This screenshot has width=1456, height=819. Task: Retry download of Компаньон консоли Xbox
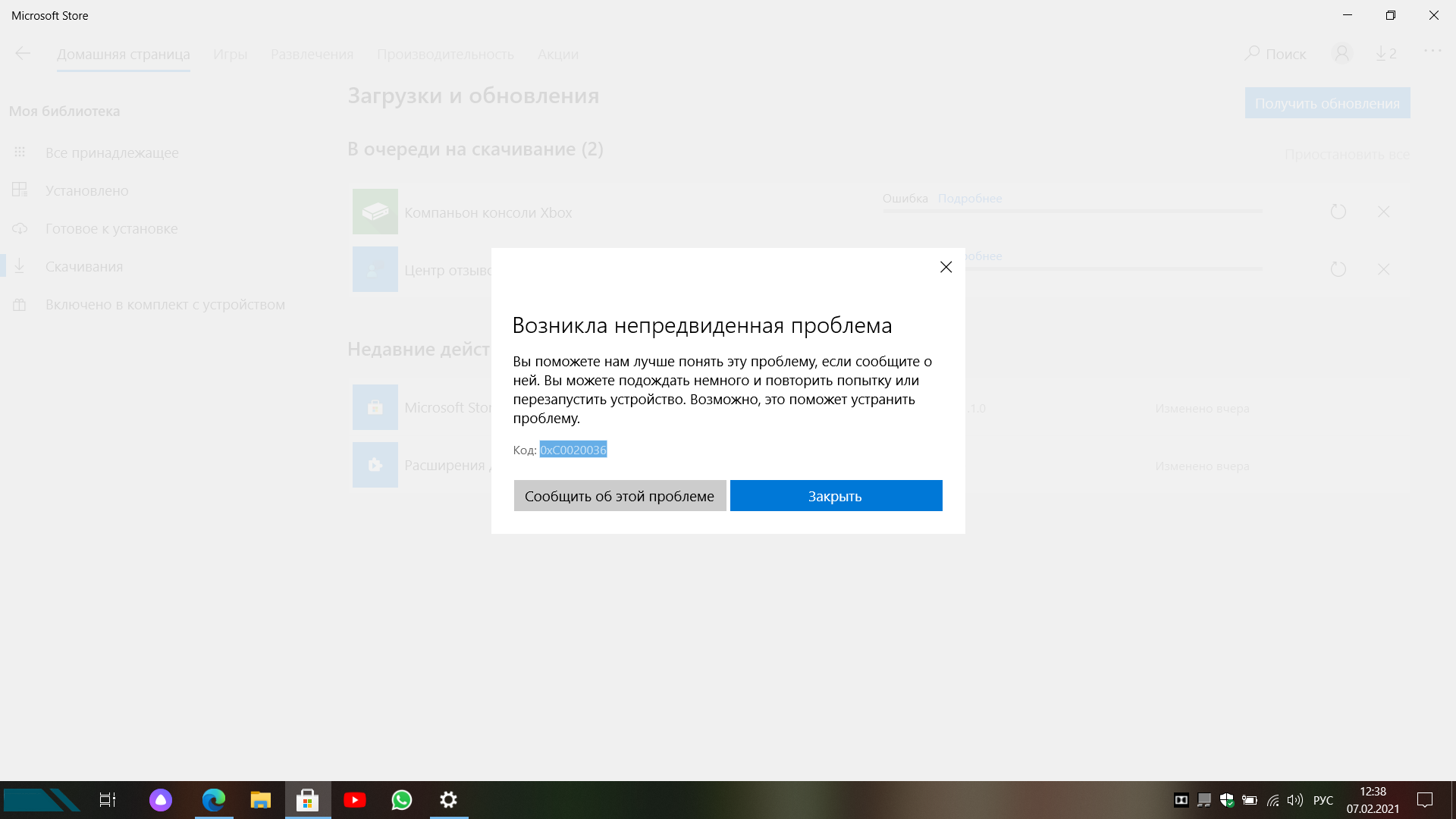[x=1338, y=212]
